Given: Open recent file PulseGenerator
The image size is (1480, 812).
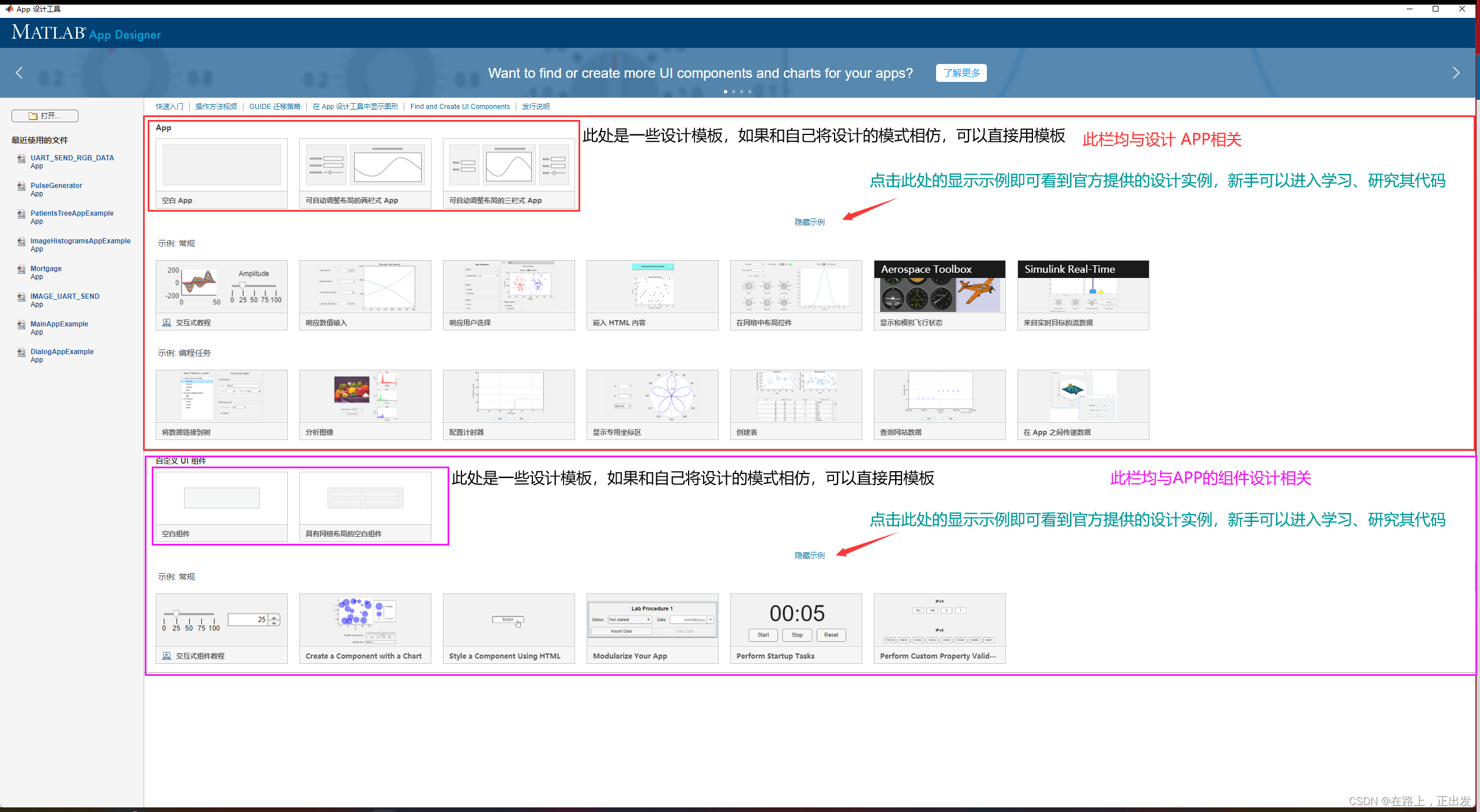Looking at the screenshot, I should [x=57, y=186].
